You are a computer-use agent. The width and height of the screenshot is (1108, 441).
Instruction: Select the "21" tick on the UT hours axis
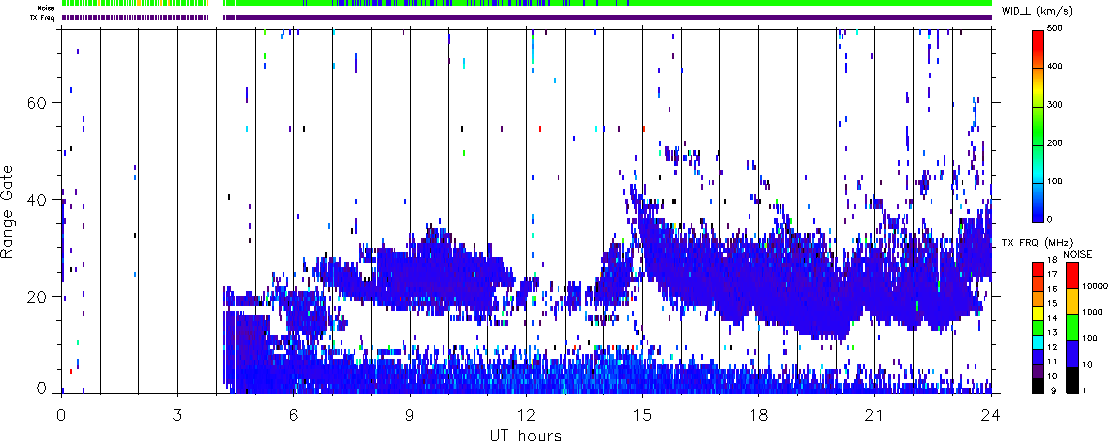(x=874, y=415)
